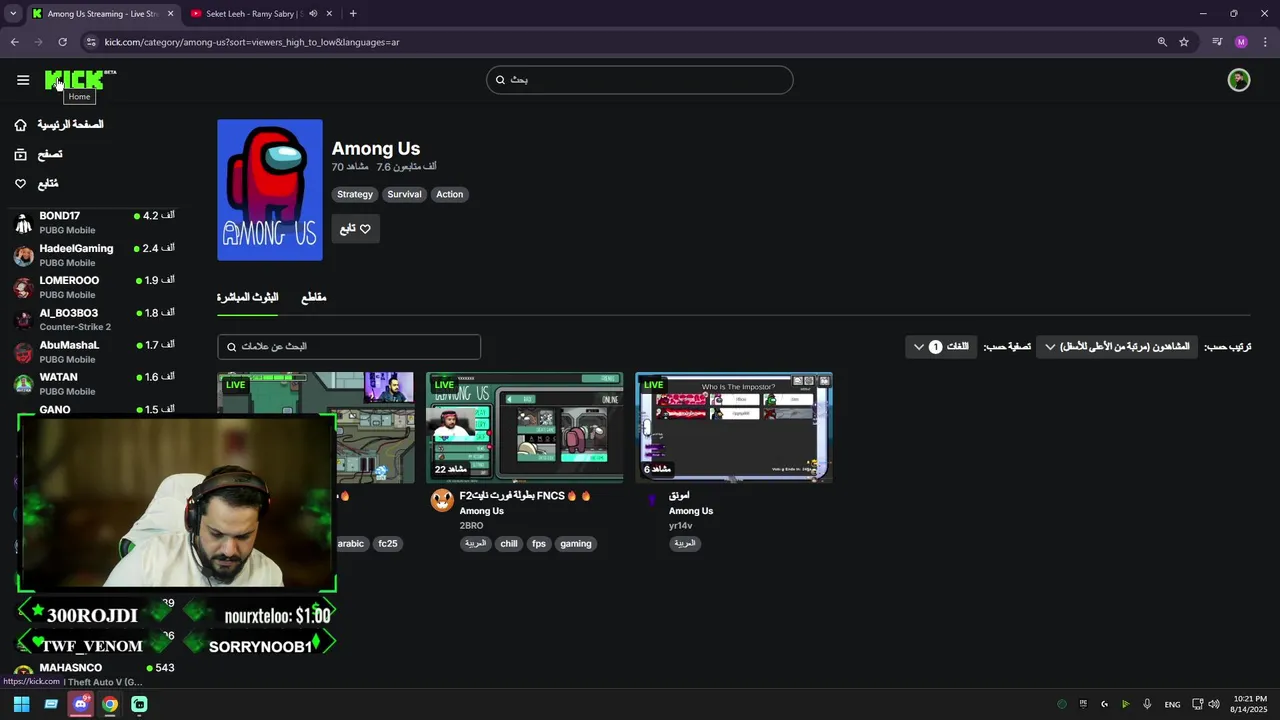The image size is (1280, 720).
Task: Open the browser zoom magnifier icon
Action: (x=1162, y=42)
